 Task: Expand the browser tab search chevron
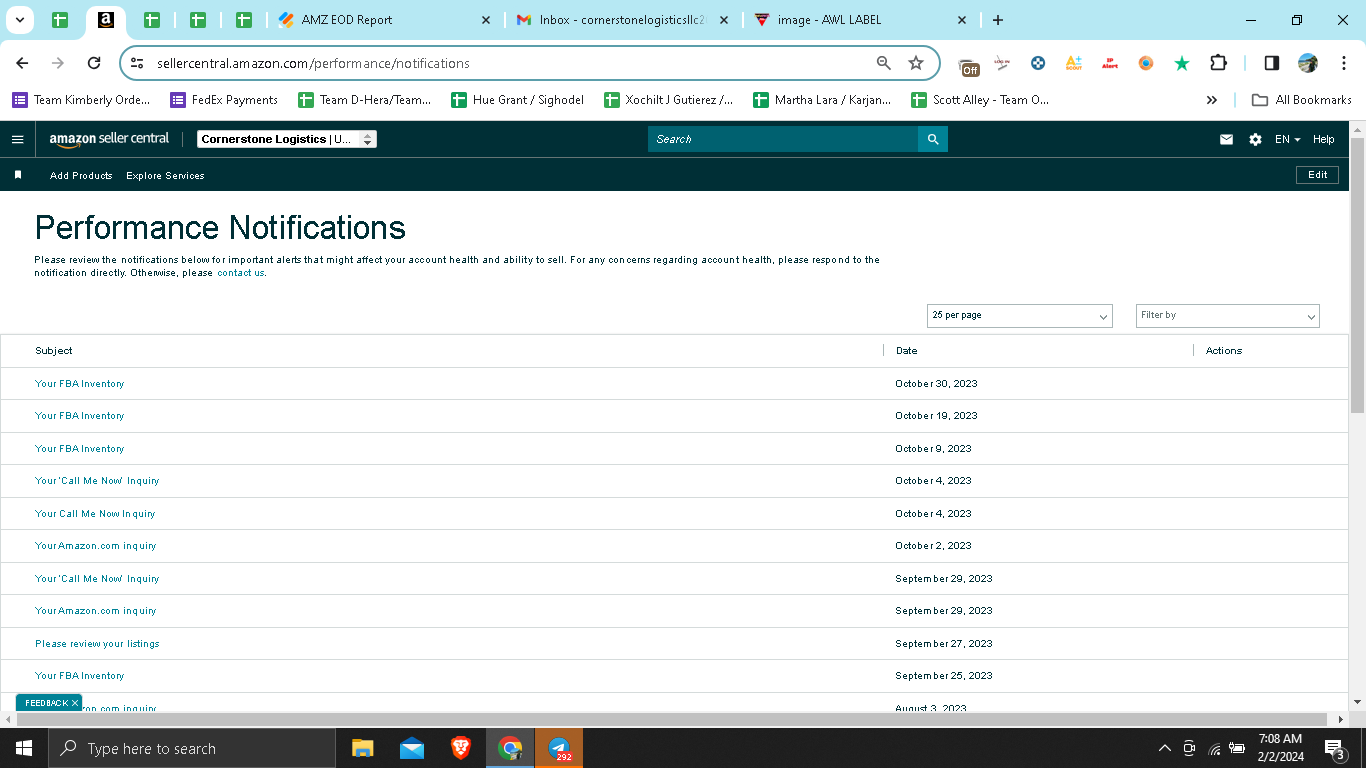pos(19,20)
